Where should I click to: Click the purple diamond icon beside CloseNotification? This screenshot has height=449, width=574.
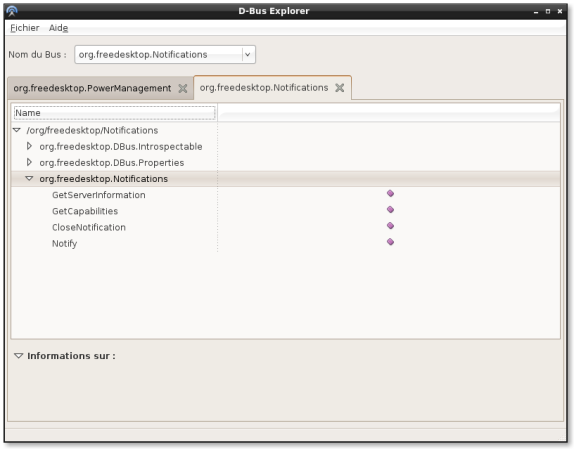click(390, 225)
